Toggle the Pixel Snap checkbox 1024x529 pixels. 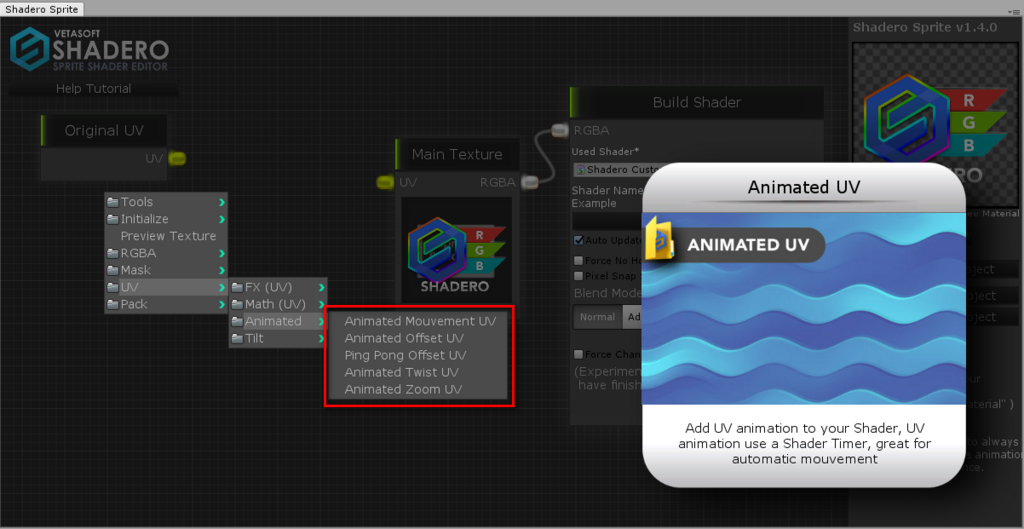tap(578, 276)
